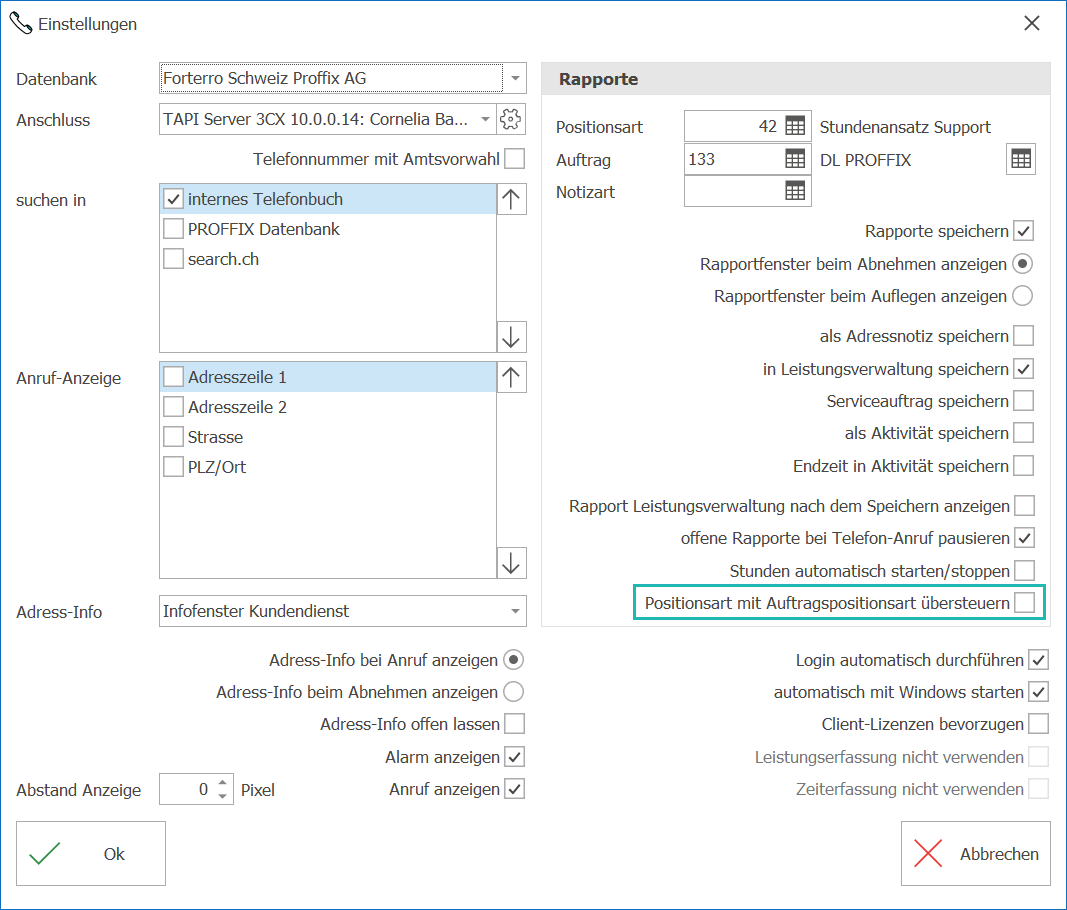Viewport: 1067px width, 910px height.
Task: Click the Abbrechen button
Action: 976,854
